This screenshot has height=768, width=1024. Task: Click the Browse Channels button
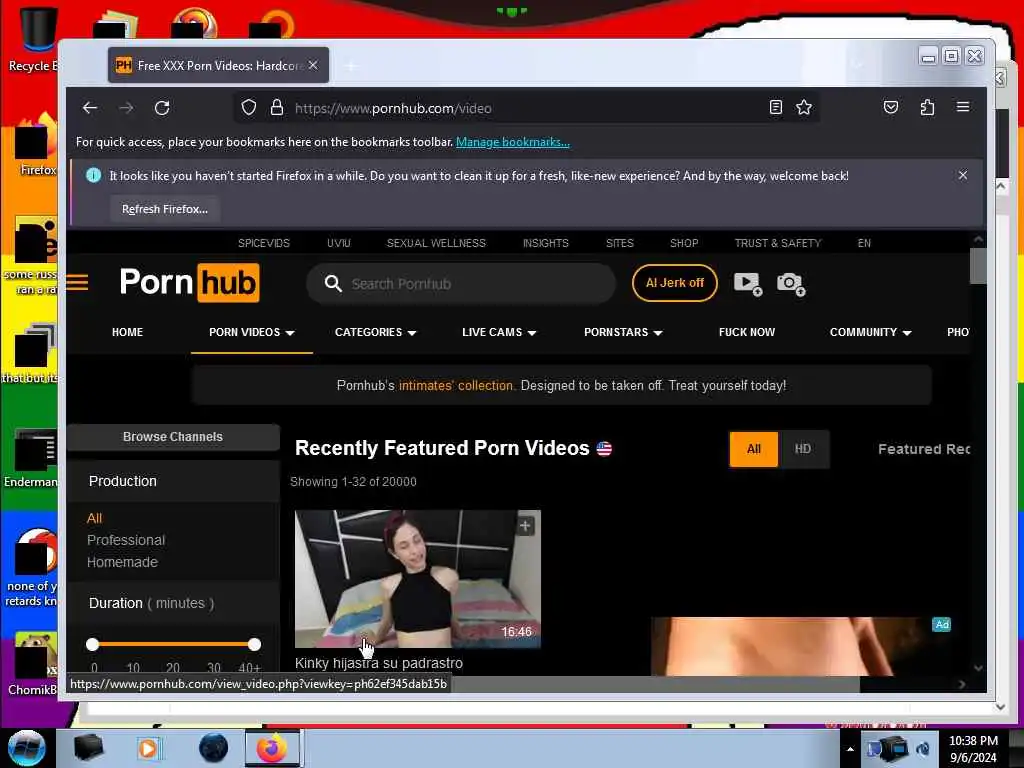(x=173, y=437)
